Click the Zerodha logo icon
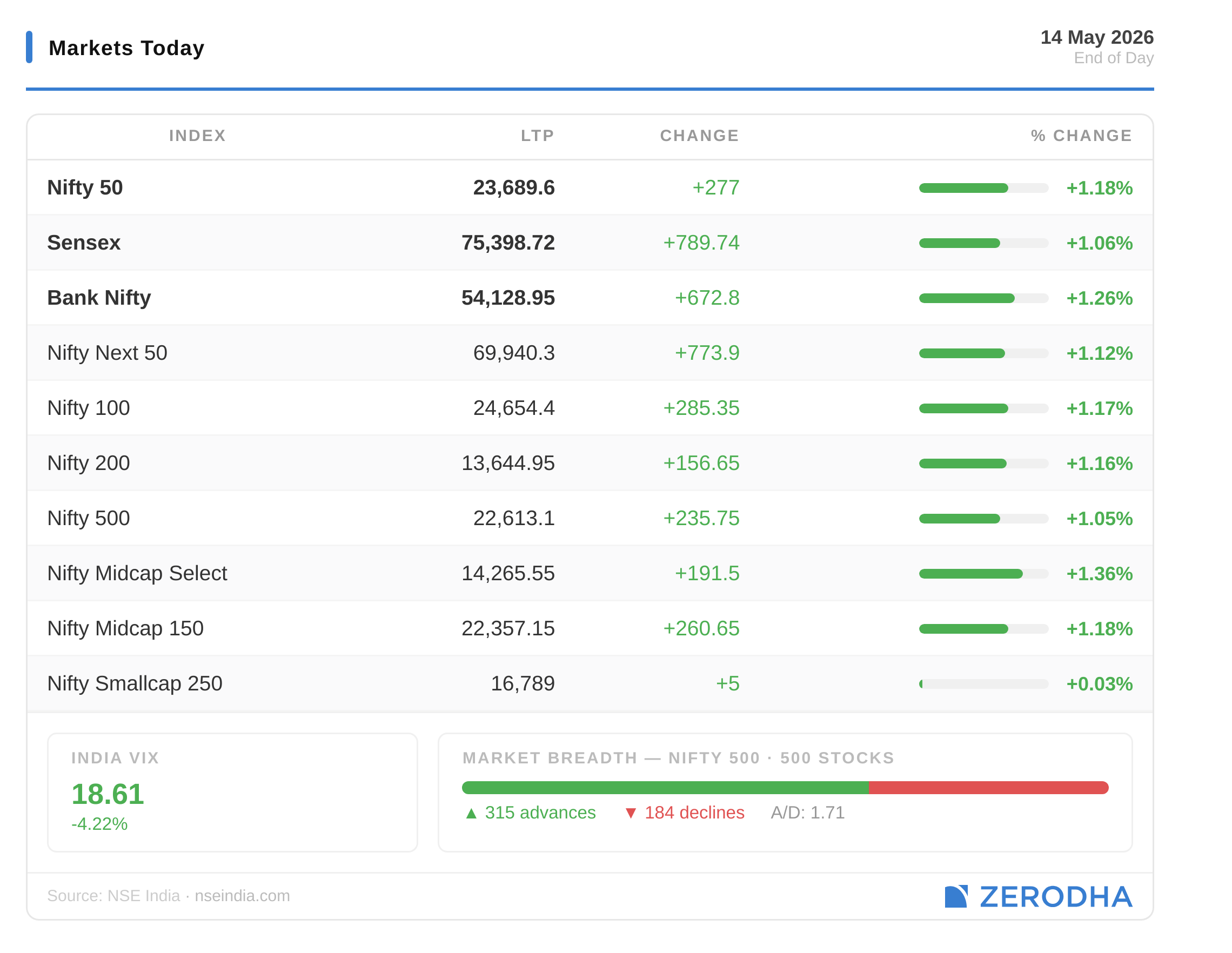Screen dimensions: 1232x953 956,897
